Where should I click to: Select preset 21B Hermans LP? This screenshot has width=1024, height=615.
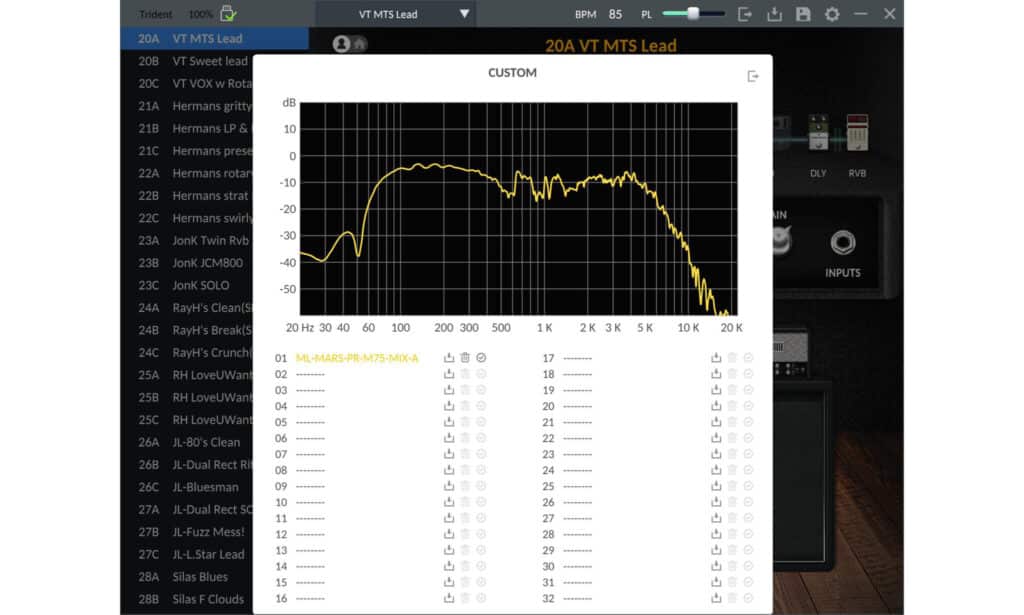pos(193,129)
